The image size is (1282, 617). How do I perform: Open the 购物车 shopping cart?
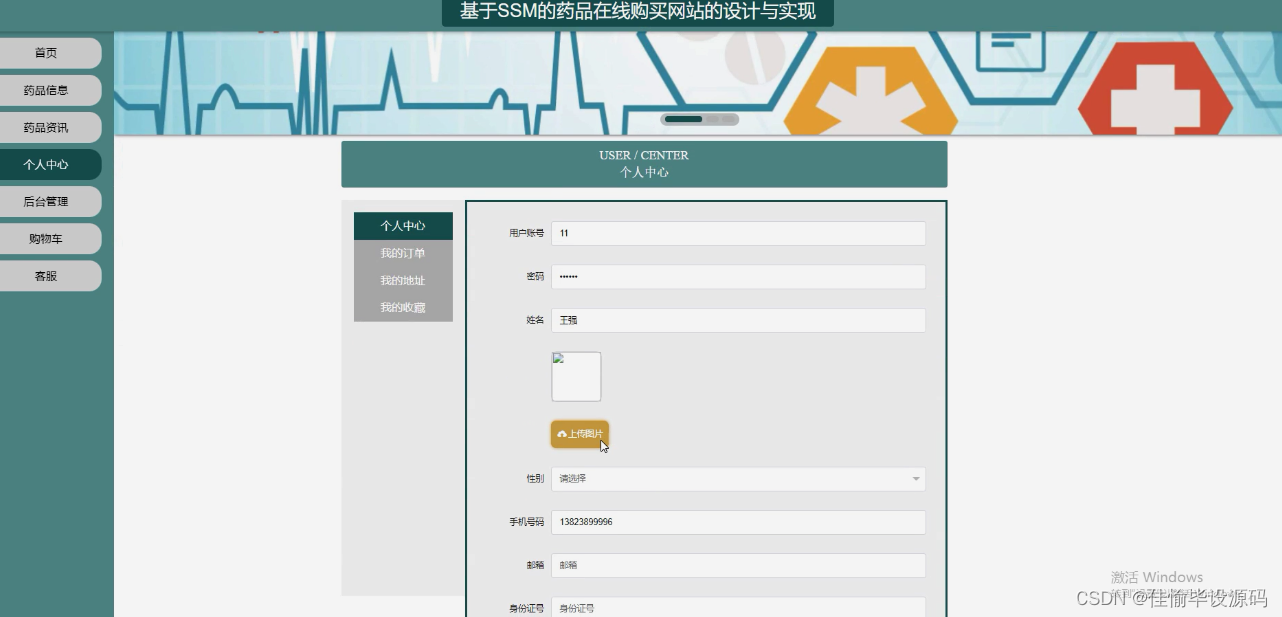click(x=48, y=238)
